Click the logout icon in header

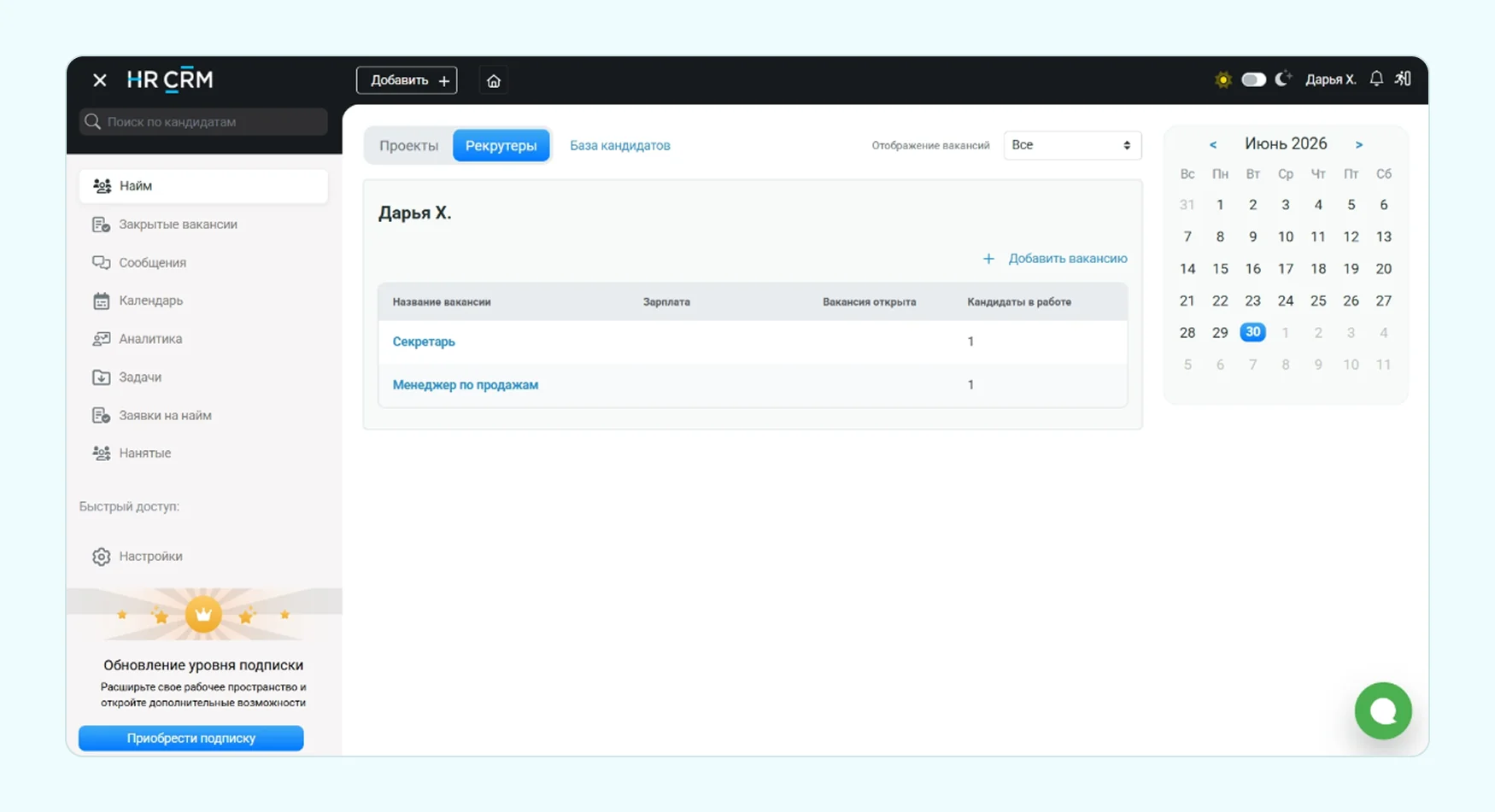[x=1403, y=79]
